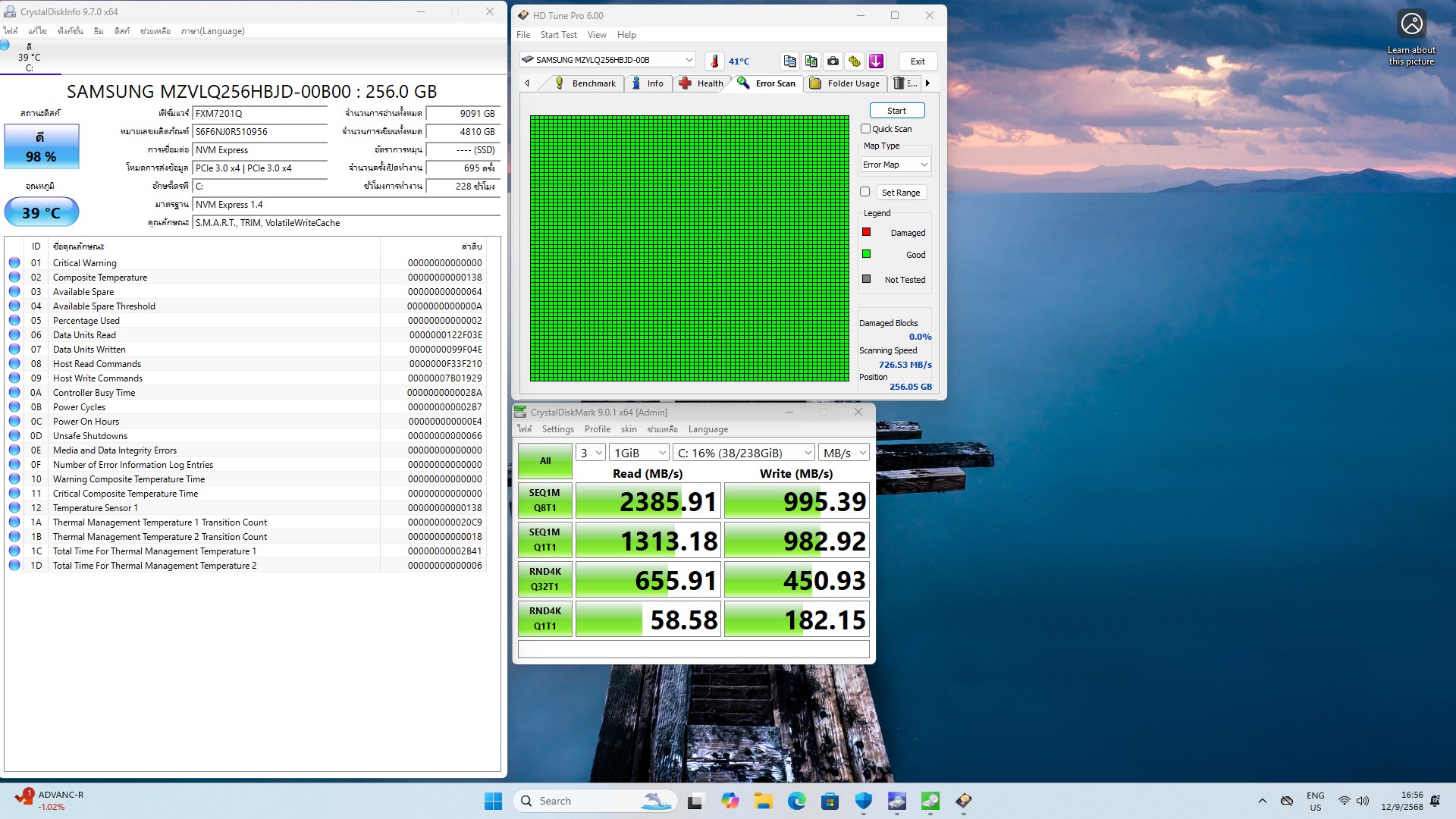The width and height of the screenshot is (1456, 819).
Task: Click the camera save screenshot icon
Action: click(833, 61)
